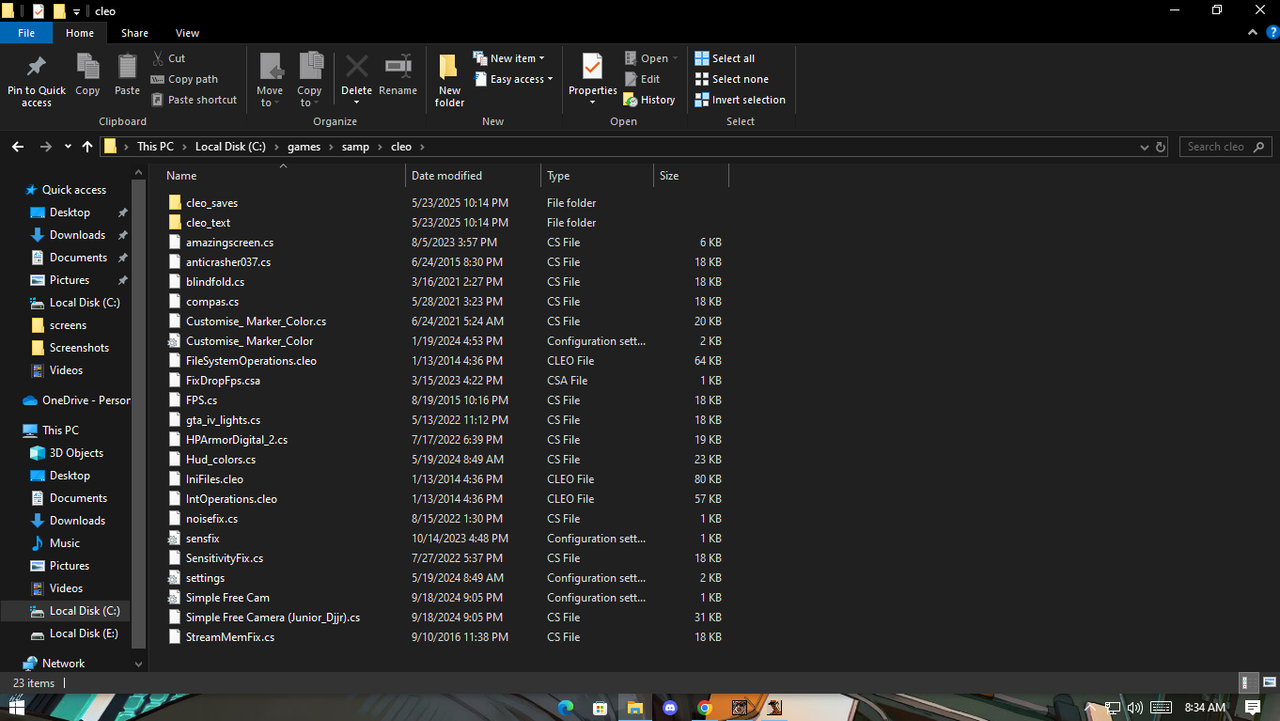Open the File menu
The image size is (1280, 721).
tap(27, 33)
